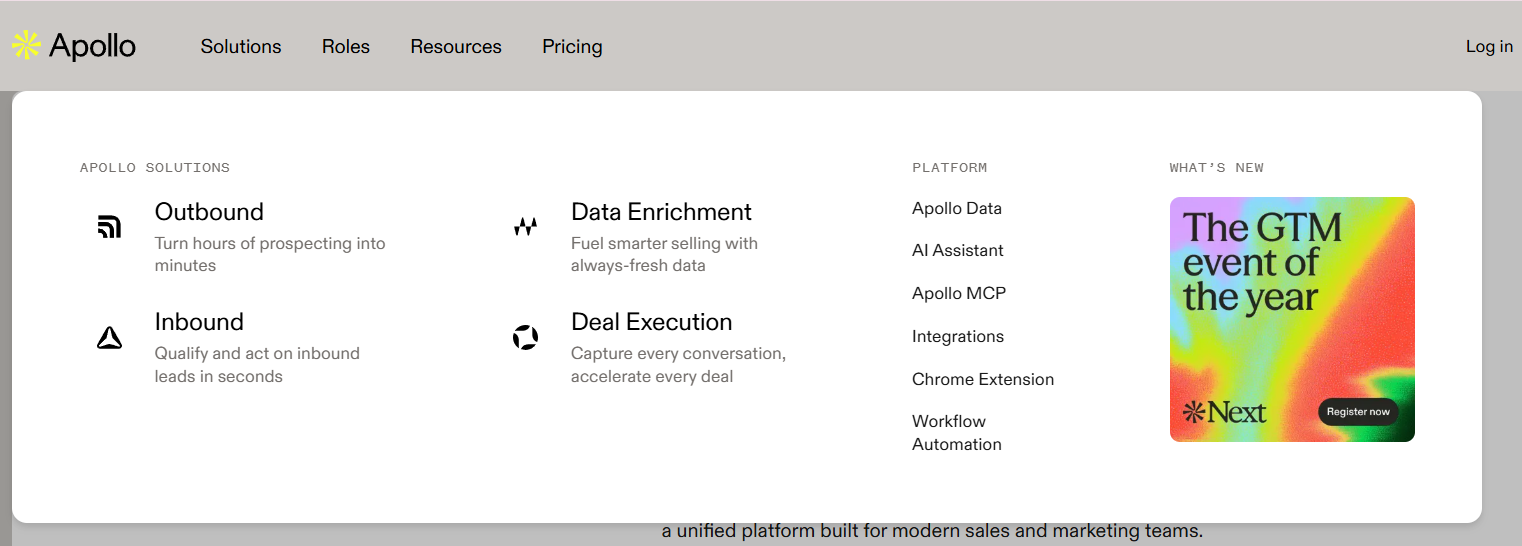Image resolution: width=1522 pixels, height=546 pixels.
Task: Click the Outbound solution icon
Action: (109, 227)
